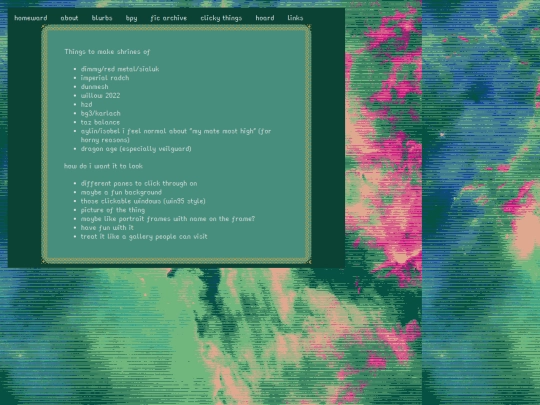The image size is (540, 405).
Task: Click 'different panes to click through on'
Action: click(x=139, y=184)
